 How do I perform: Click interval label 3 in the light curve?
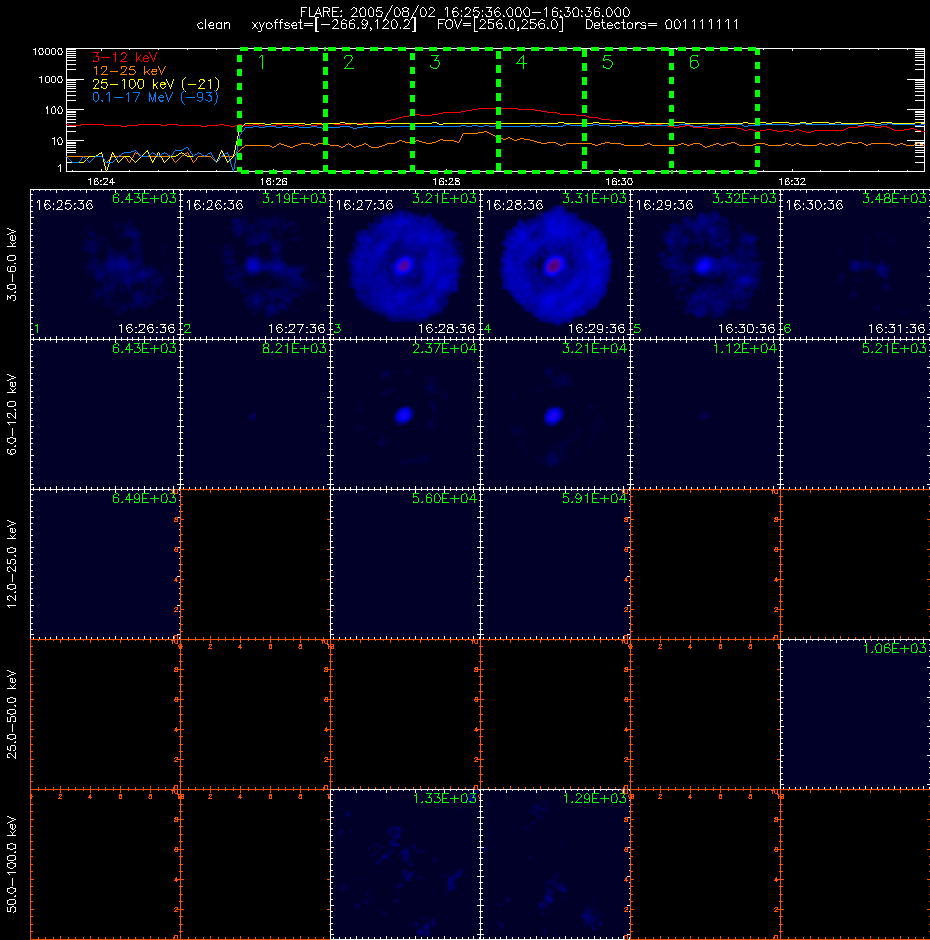(435, 62)
